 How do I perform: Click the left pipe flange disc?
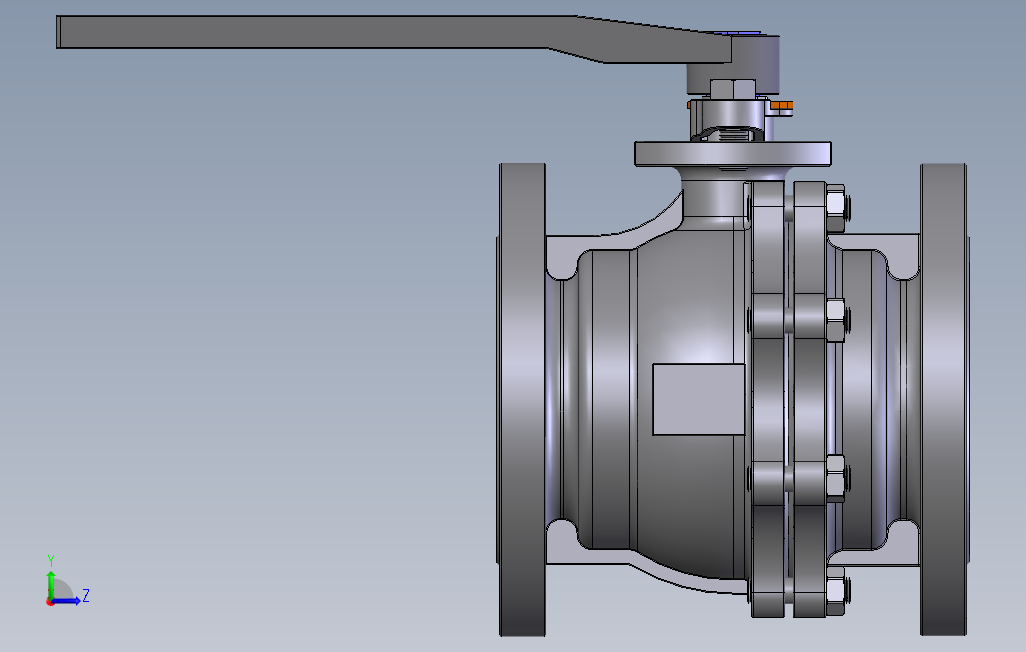[522, 399]
